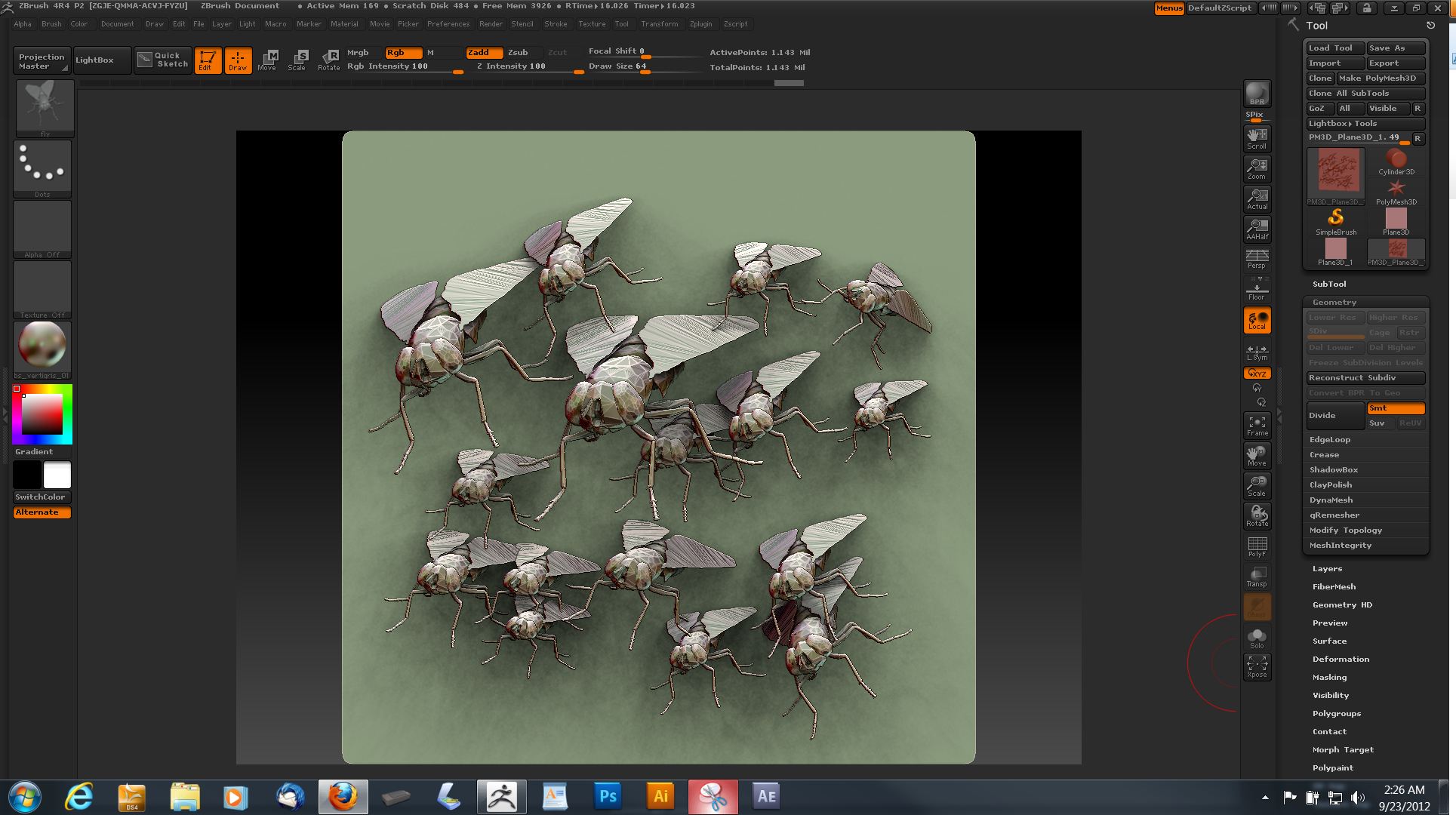Expand the Polypaint section
This screenshot has height=815, width=1456.
point(1332,768)
